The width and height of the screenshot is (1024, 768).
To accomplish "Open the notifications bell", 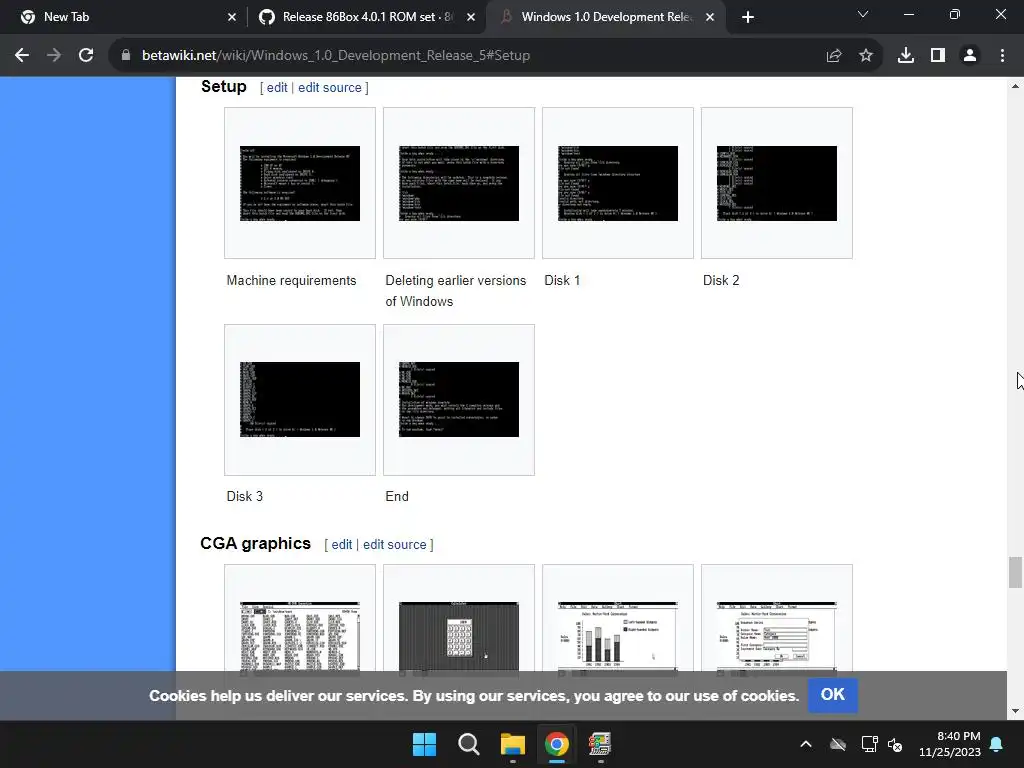I will (997, 744).
